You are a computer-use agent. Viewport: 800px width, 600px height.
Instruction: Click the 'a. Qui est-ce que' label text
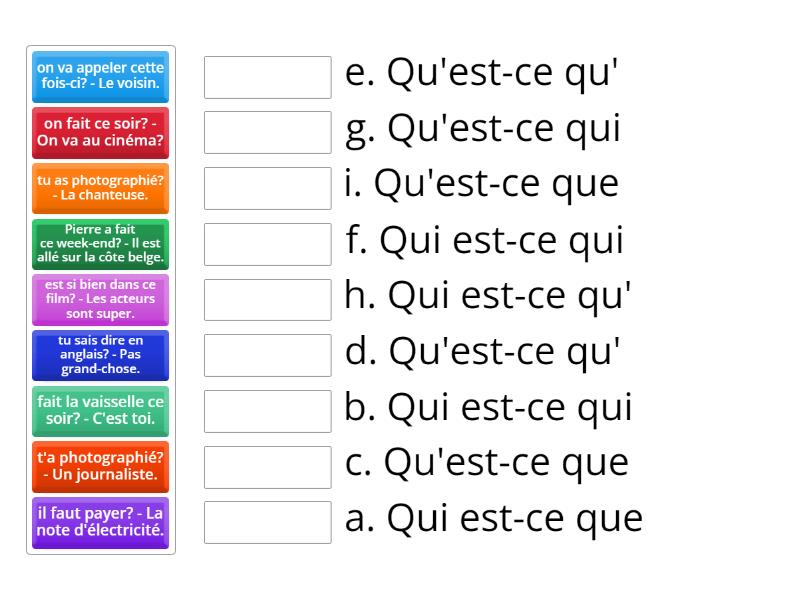point(493,519)
